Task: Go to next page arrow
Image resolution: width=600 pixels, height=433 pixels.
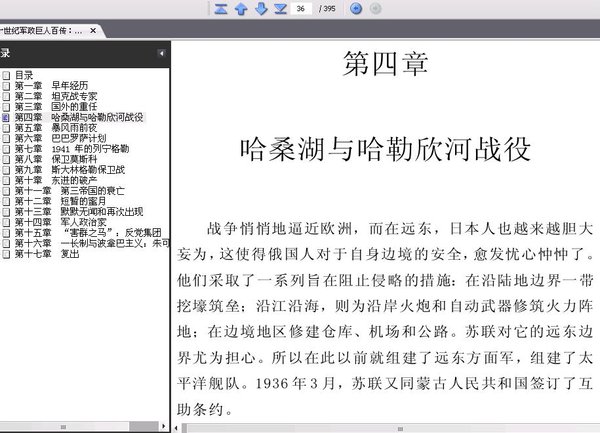Action: [261, 8]
